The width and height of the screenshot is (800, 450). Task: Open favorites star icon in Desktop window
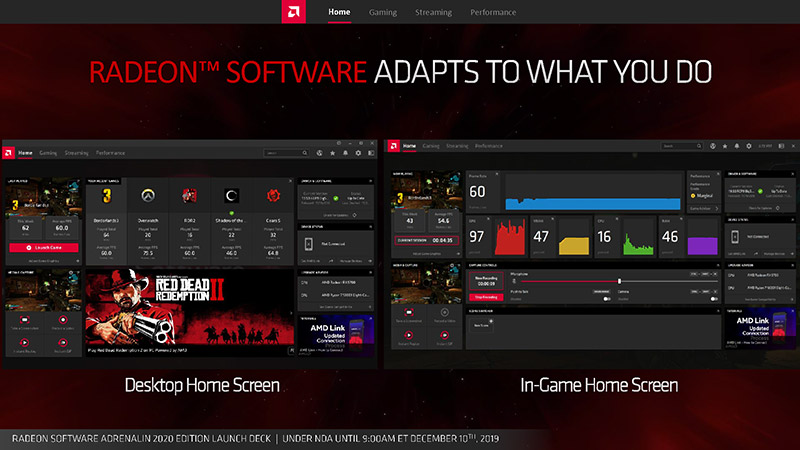(333, 153)
